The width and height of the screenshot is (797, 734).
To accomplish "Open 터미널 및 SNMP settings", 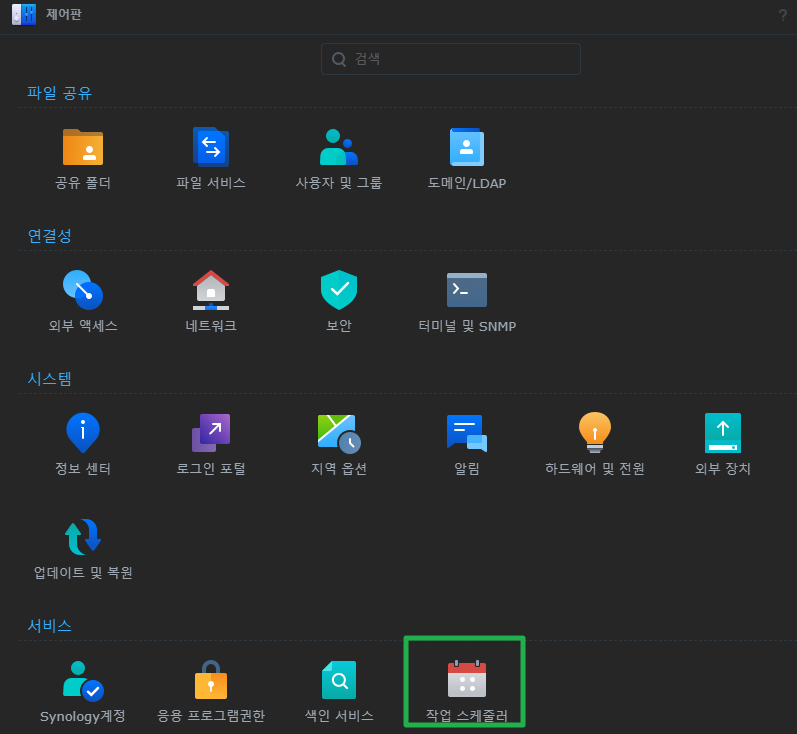I will click(x=467, y=290).
